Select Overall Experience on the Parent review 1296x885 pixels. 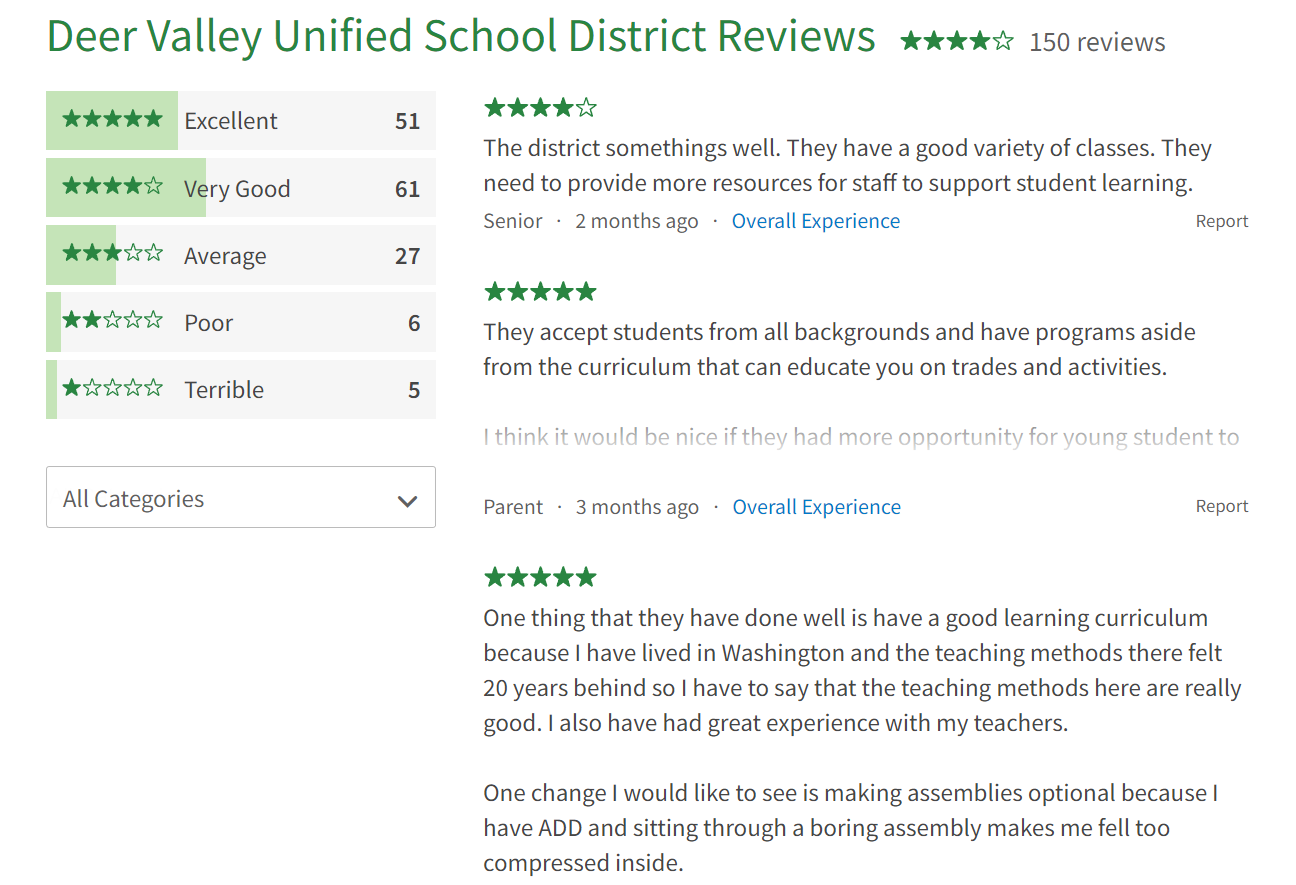pos(816,506)
